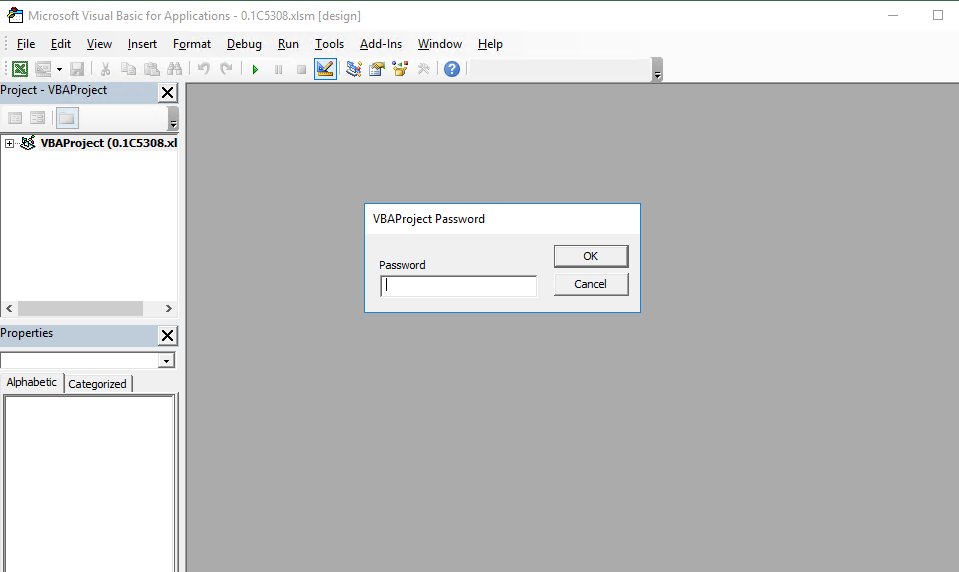The width and height of the screenshot is (959, 572).
Task: Open the Project Explorer toolbar icon
Action: [354, 69]
